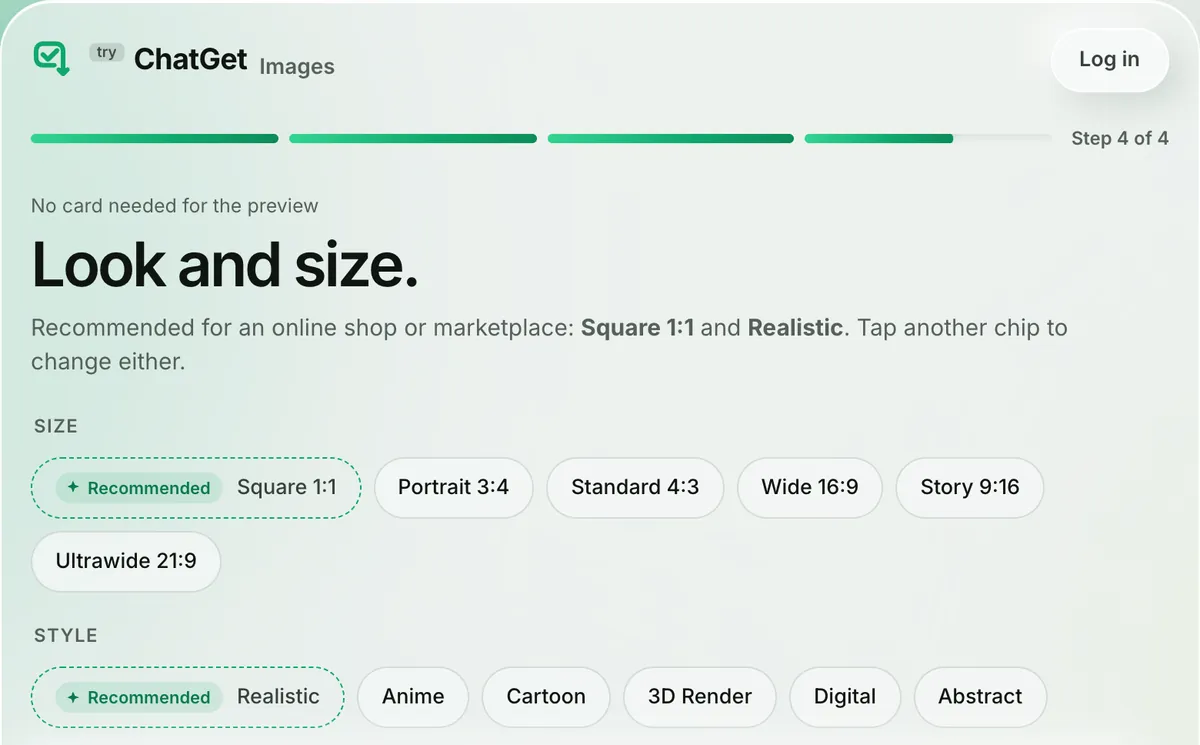
Task: Click the Recommended sparkle icon in Realistic chip
Action: (73, 697)
